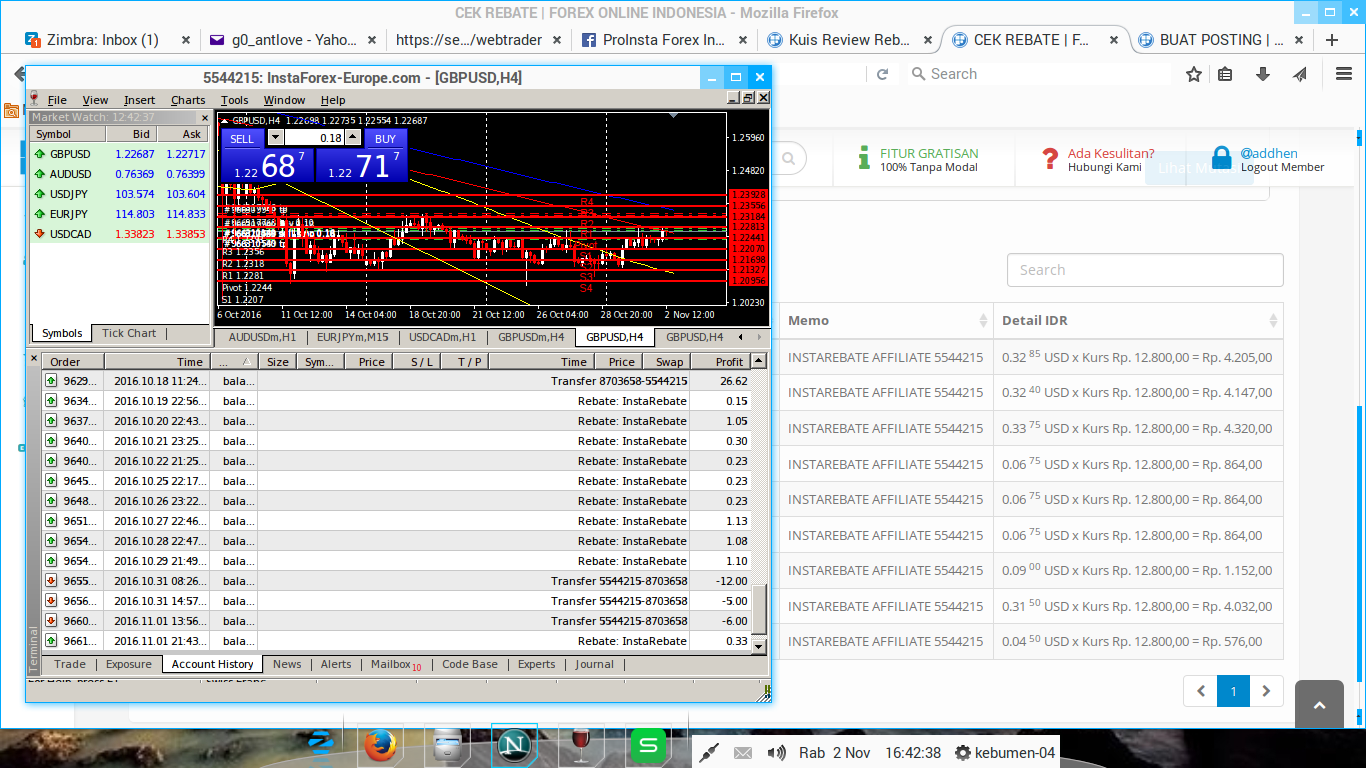Open the AUDUSDm,H1 chart tab
The image size is (1366, 768).
[x=262, y=337]
